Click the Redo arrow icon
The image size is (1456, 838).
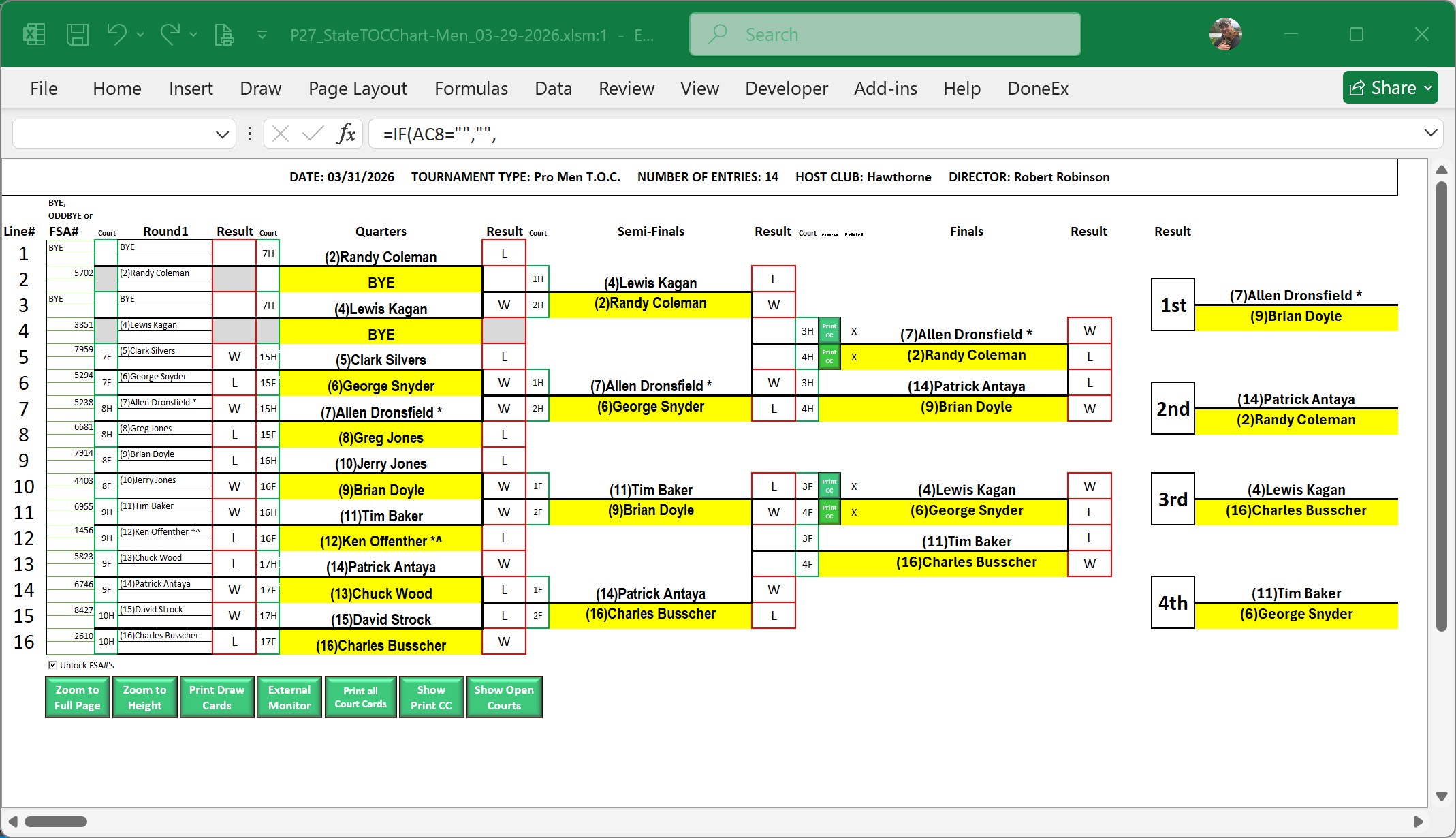pyautogui.click(x=170, y=34)
